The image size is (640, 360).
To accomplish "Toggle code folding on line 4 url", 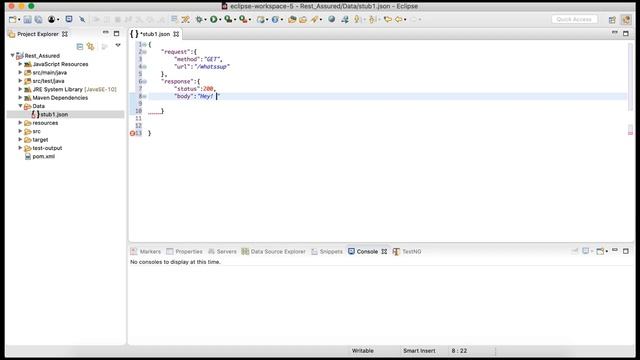I will [144, 67].
